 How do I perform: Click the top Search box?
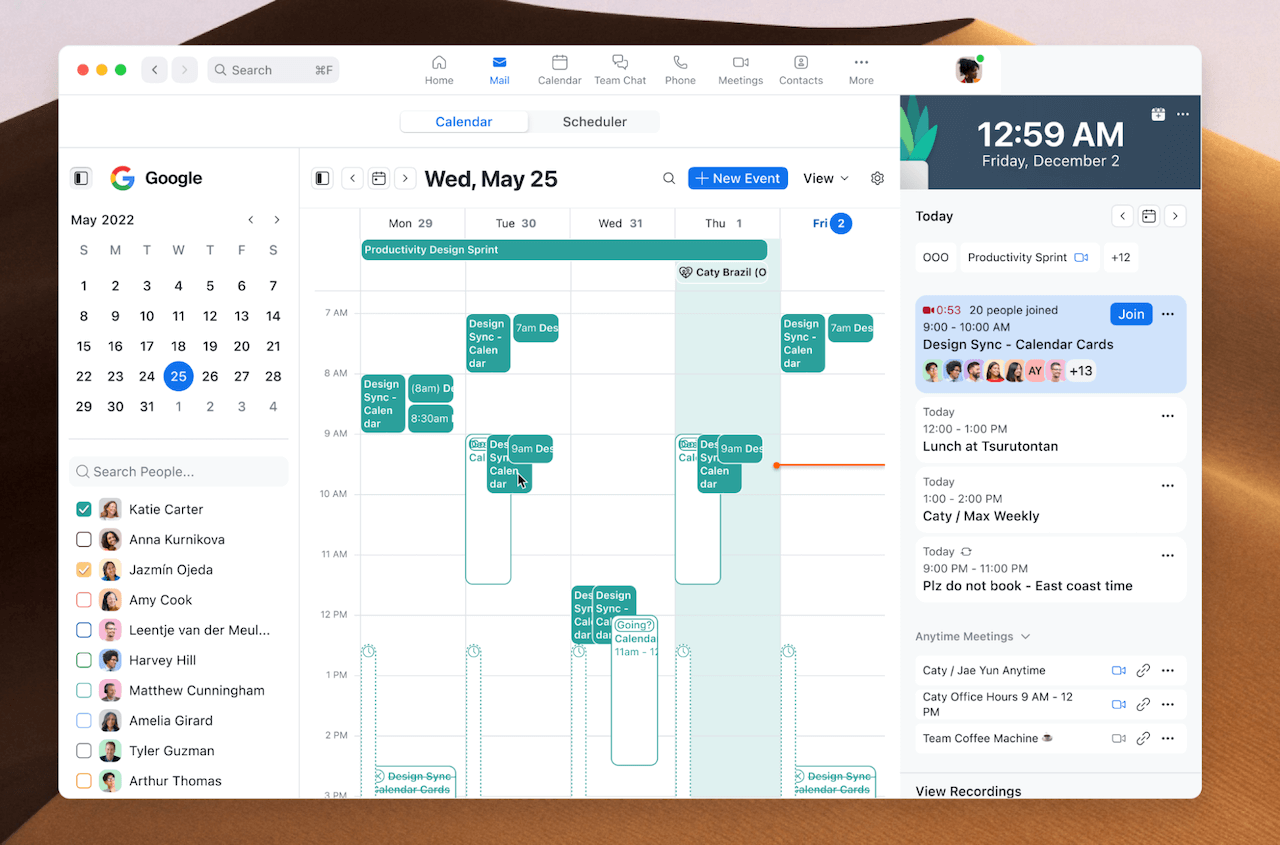pyautogui.click(x=273, y=70)
